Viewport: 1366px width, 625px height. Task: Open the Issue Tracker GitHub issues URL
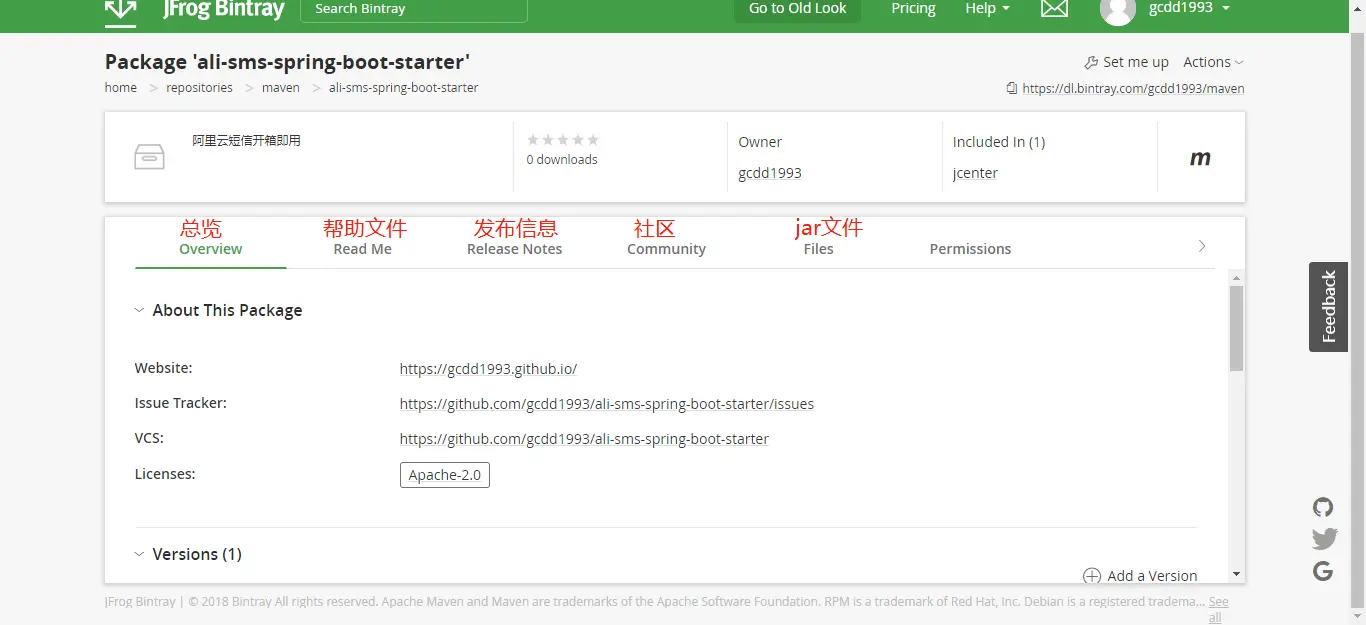pos(607,405)
